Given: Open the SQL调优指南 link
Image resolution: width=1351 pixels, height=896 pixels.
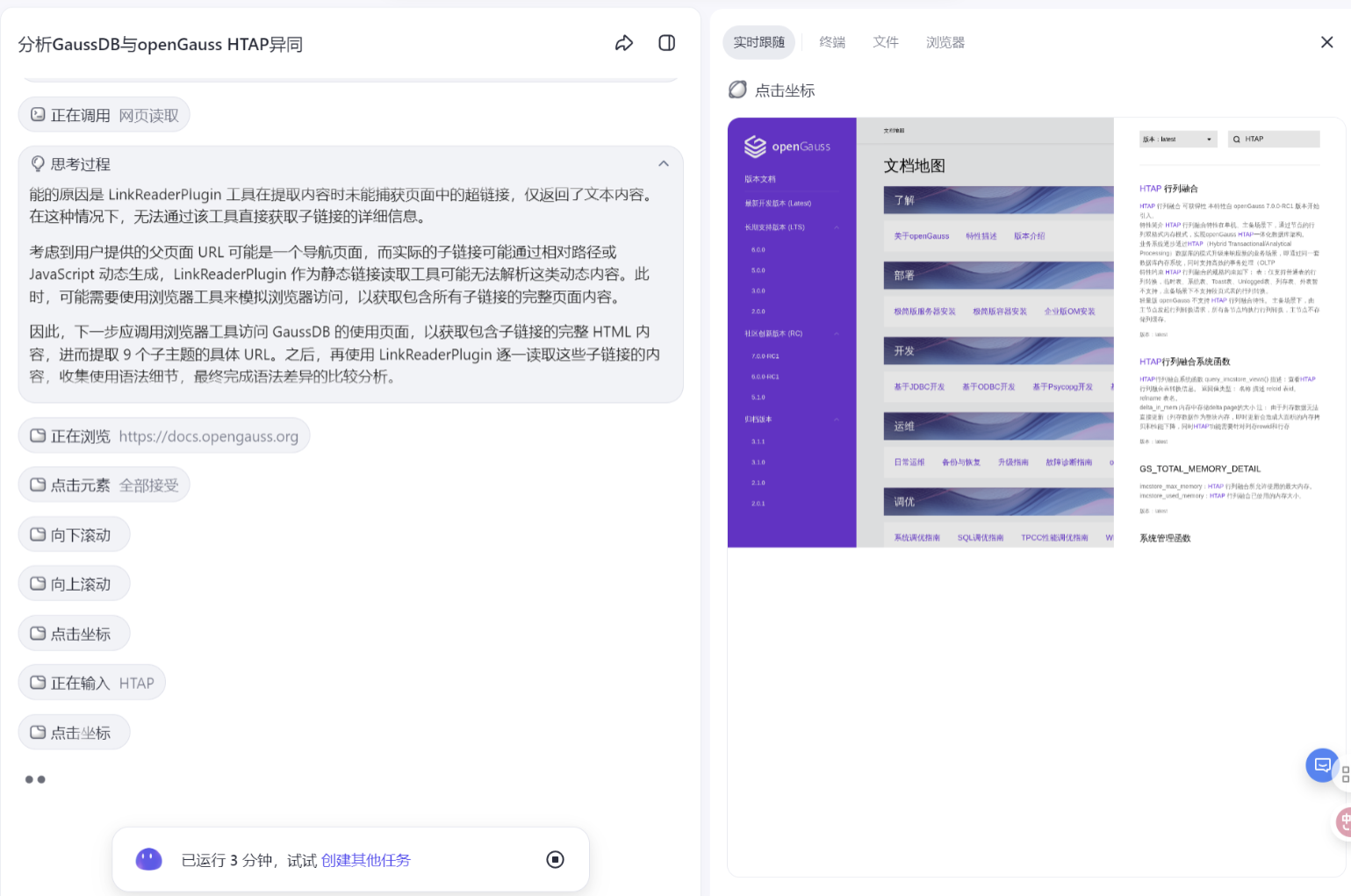Looking at the screenshot, I should (981, 538).
